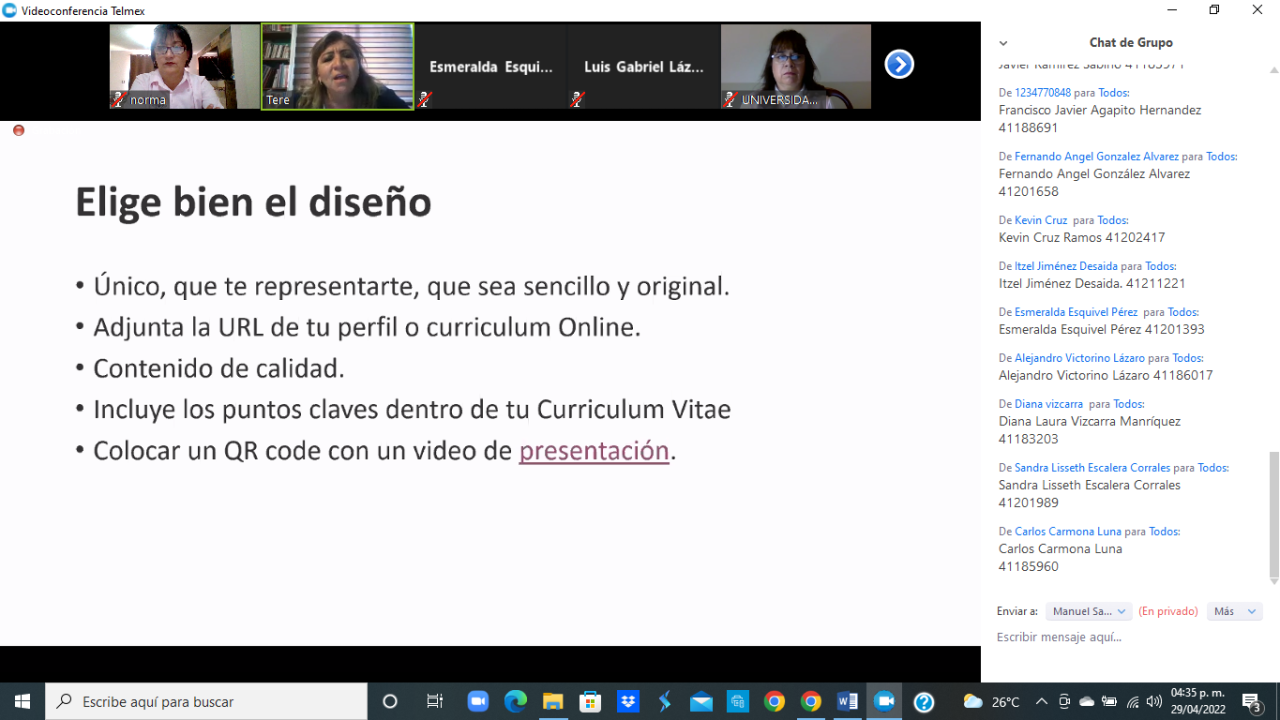This screenshot has height=720, width=1280.
Task: Show hidden system tray icons
Action: click(1041, 701)
